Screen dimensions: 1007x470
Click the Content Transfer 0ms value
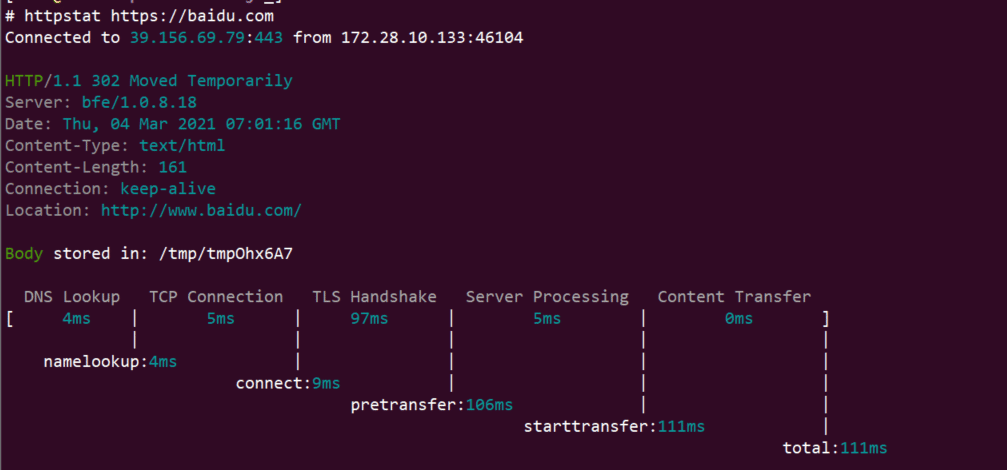(x=739, y=318)
